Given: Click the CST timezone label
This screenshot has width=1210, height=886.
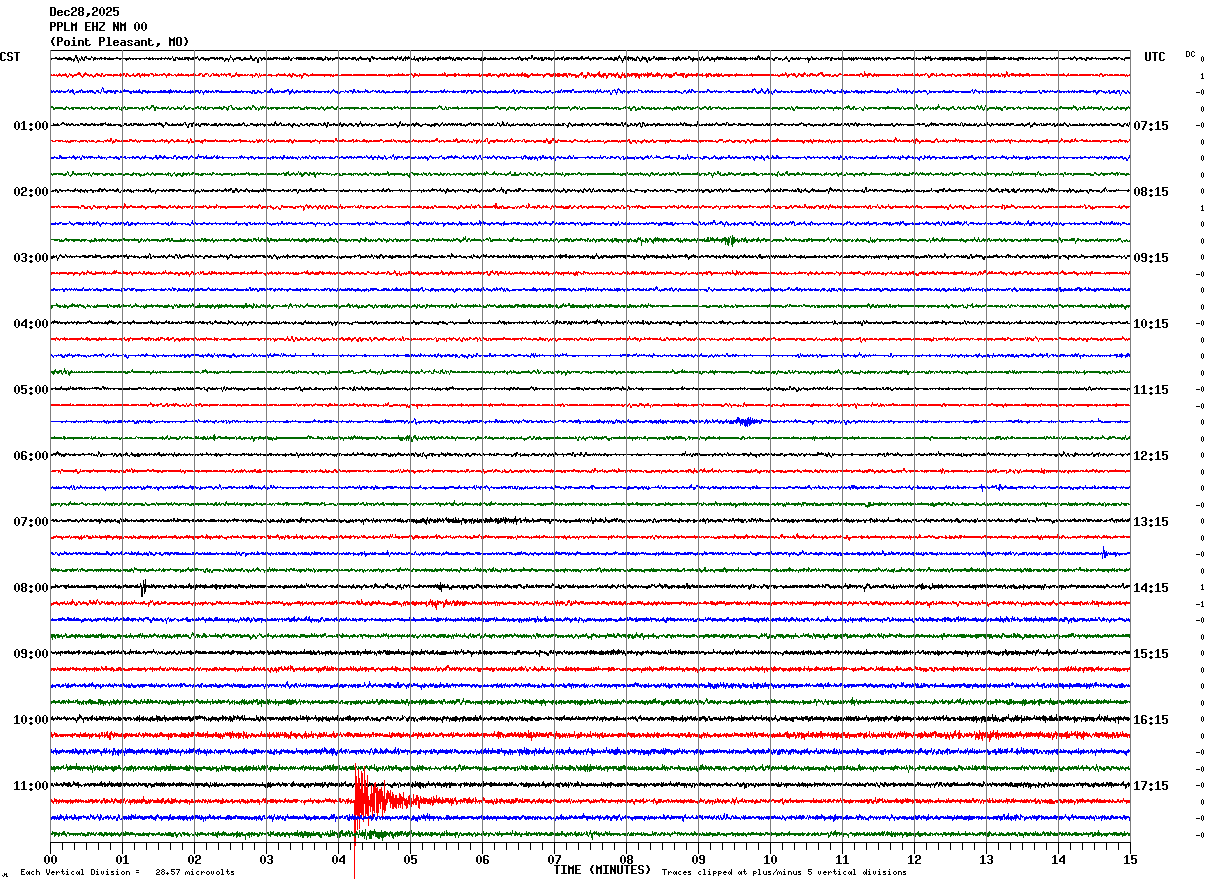Looking at the screenshot, I should coord(10,57).
